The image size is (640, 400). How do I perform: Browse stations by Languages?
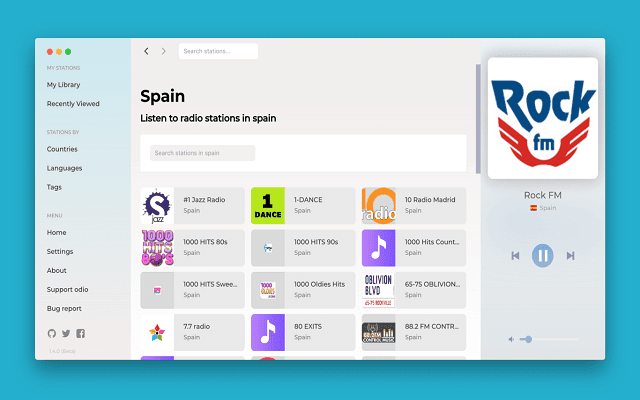click(64, 168)
